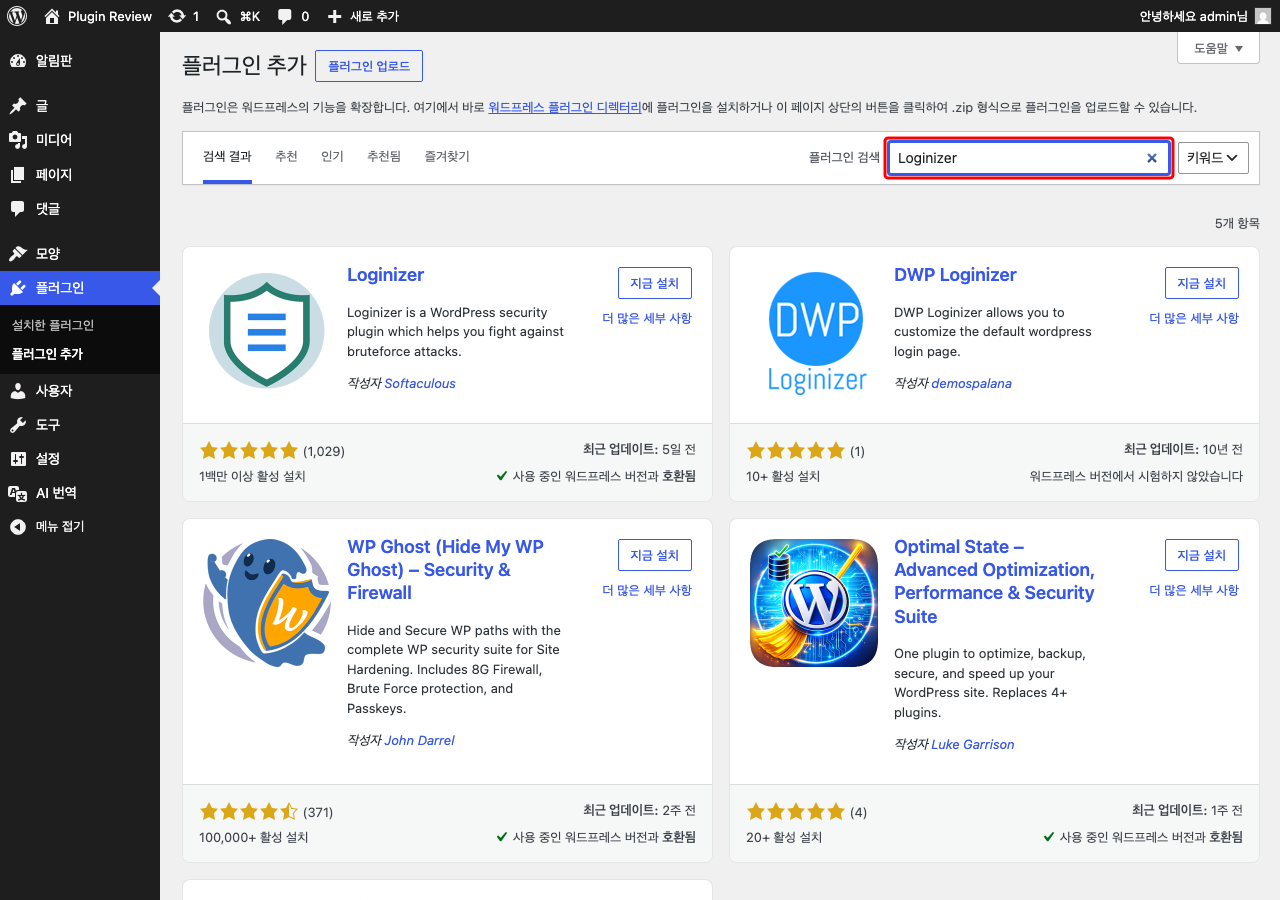
Task: Click the DWP Loginizer blue circle logo
Action: [816, 332]
